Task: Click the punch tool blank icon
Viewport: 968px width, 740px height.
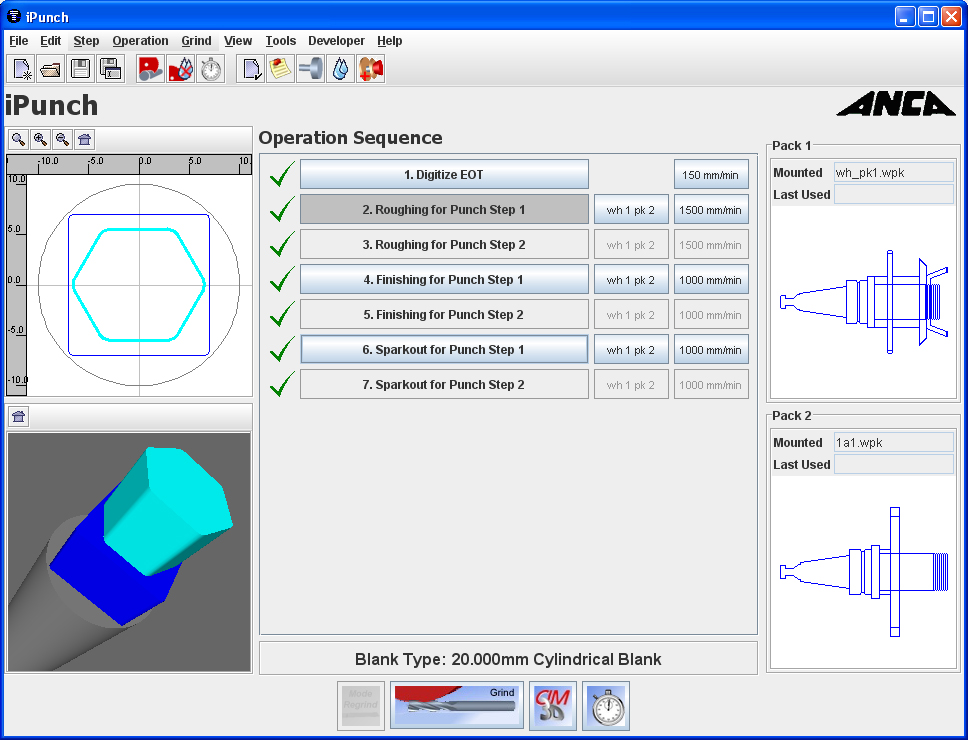Action: (310, 69)
